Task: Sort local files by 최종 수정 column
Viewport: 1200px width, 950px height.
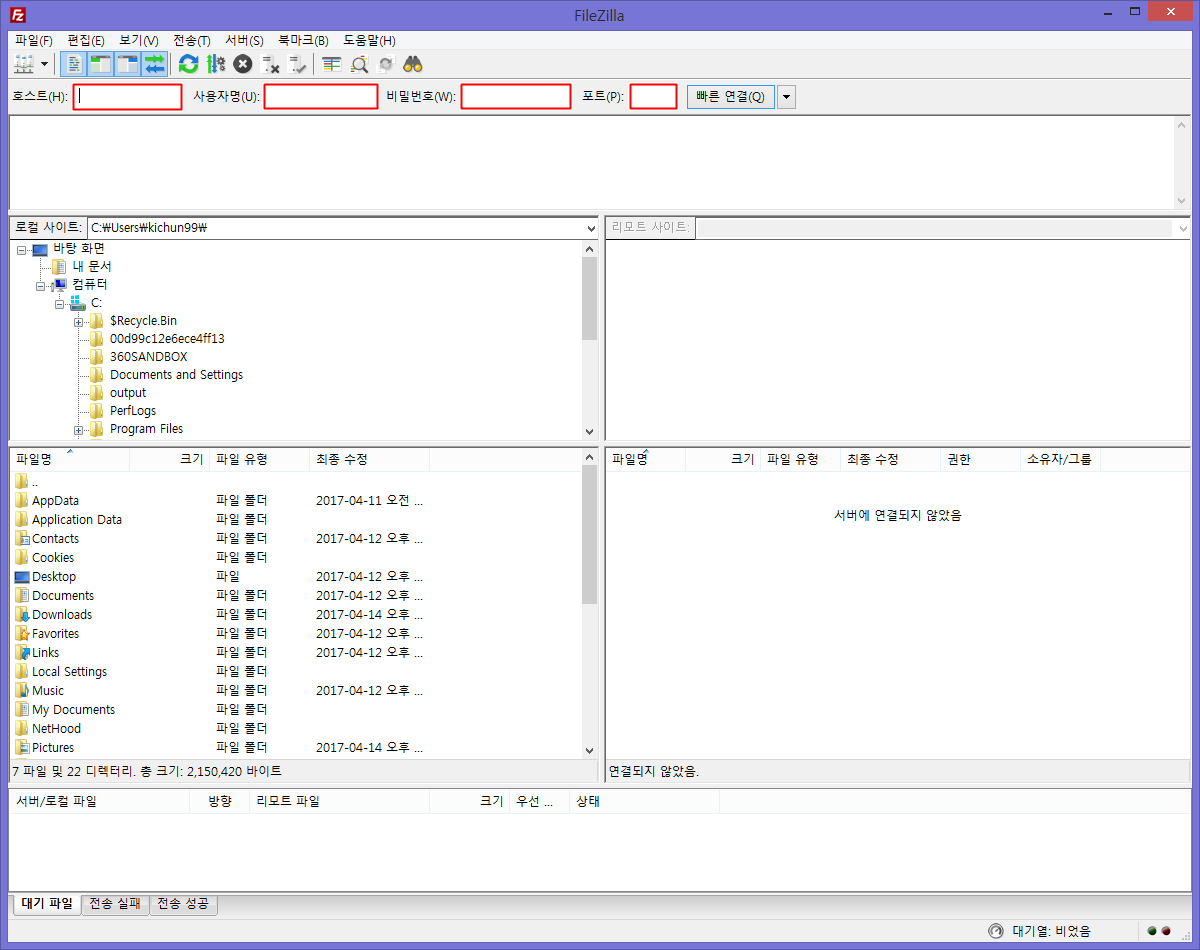Action: point(370,459)
